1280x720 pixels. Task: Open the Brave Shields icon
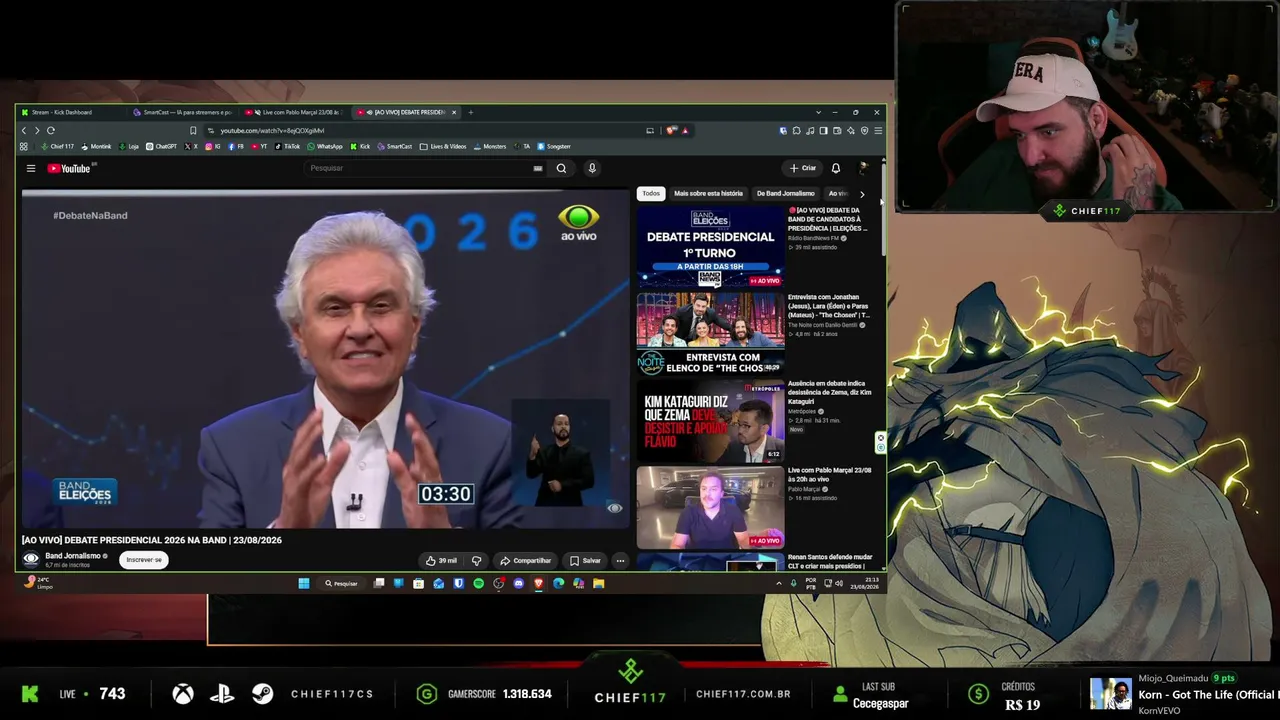(x=672, y=130)
